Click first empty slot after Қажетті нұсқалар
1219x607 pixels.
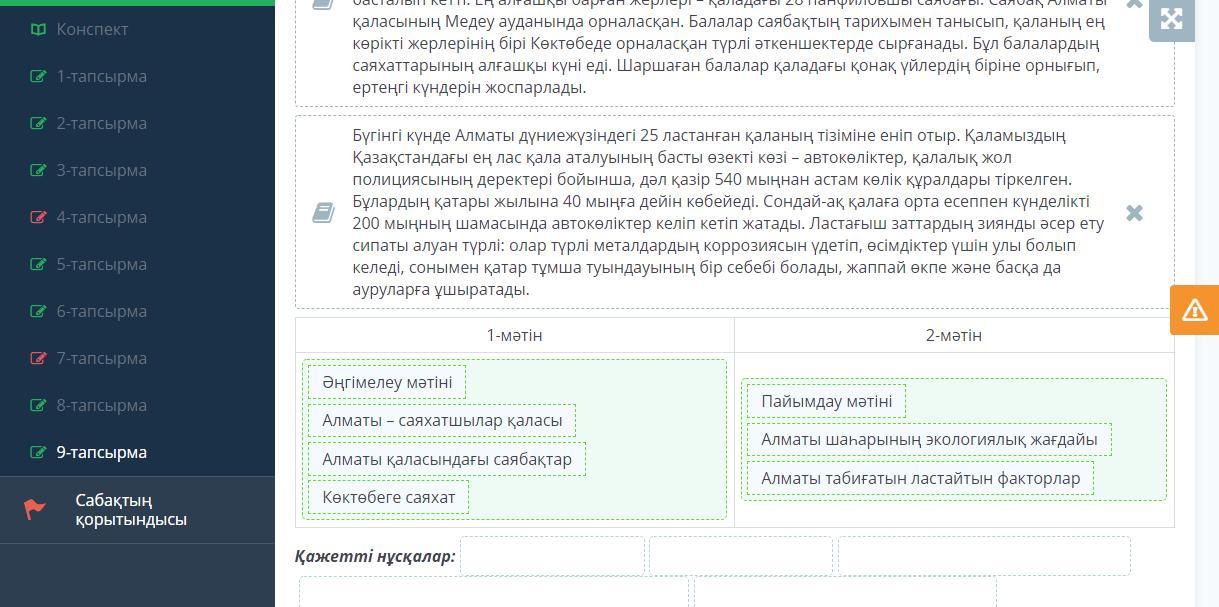(x=552, y=556)
